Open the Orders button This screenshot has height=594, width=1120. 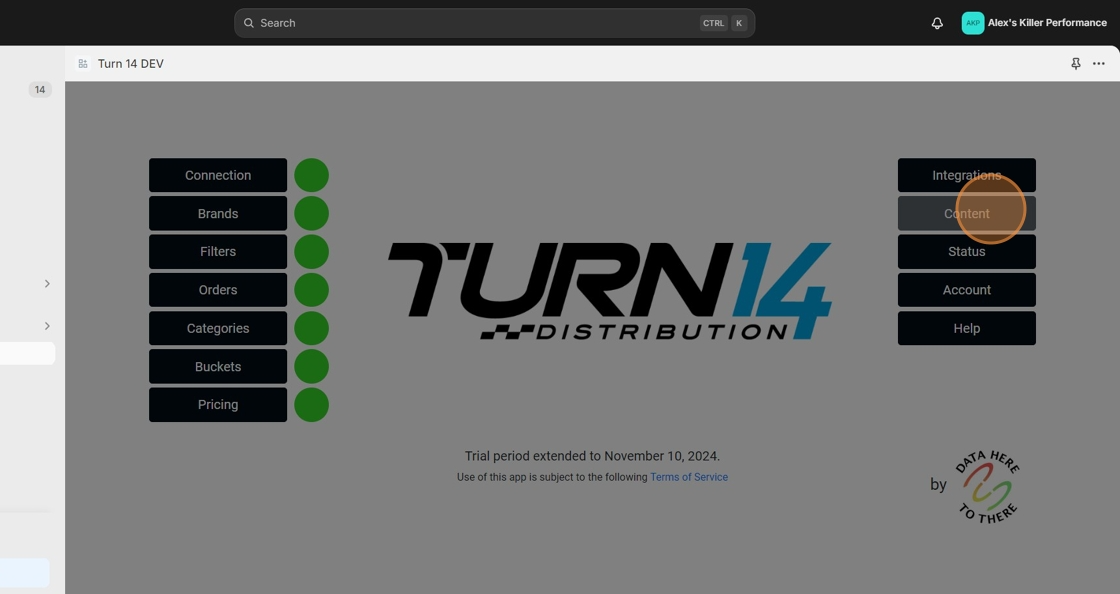pos(218,290)
